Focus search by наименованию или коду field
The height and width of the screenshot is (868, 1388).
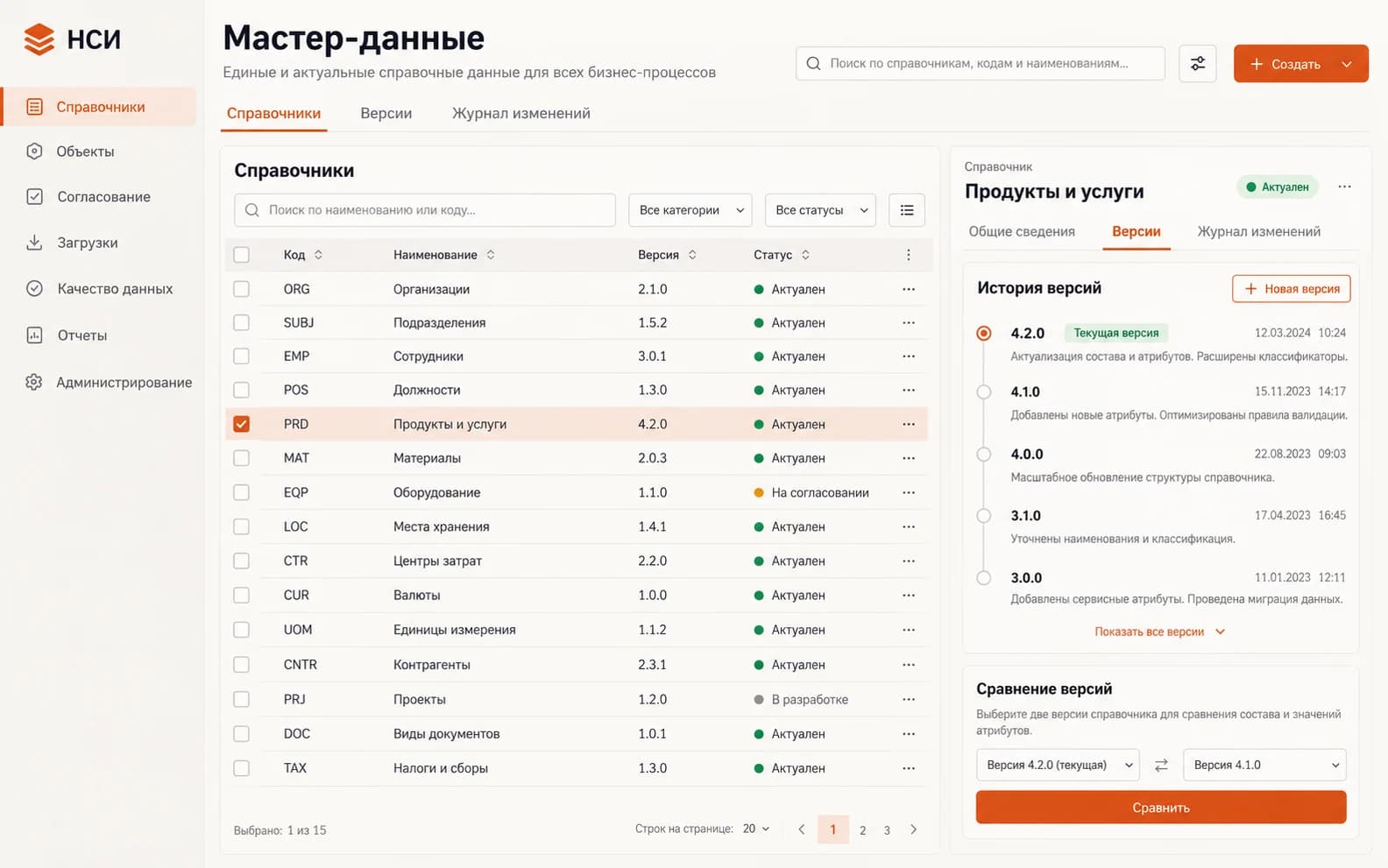(x=425, y=210)
